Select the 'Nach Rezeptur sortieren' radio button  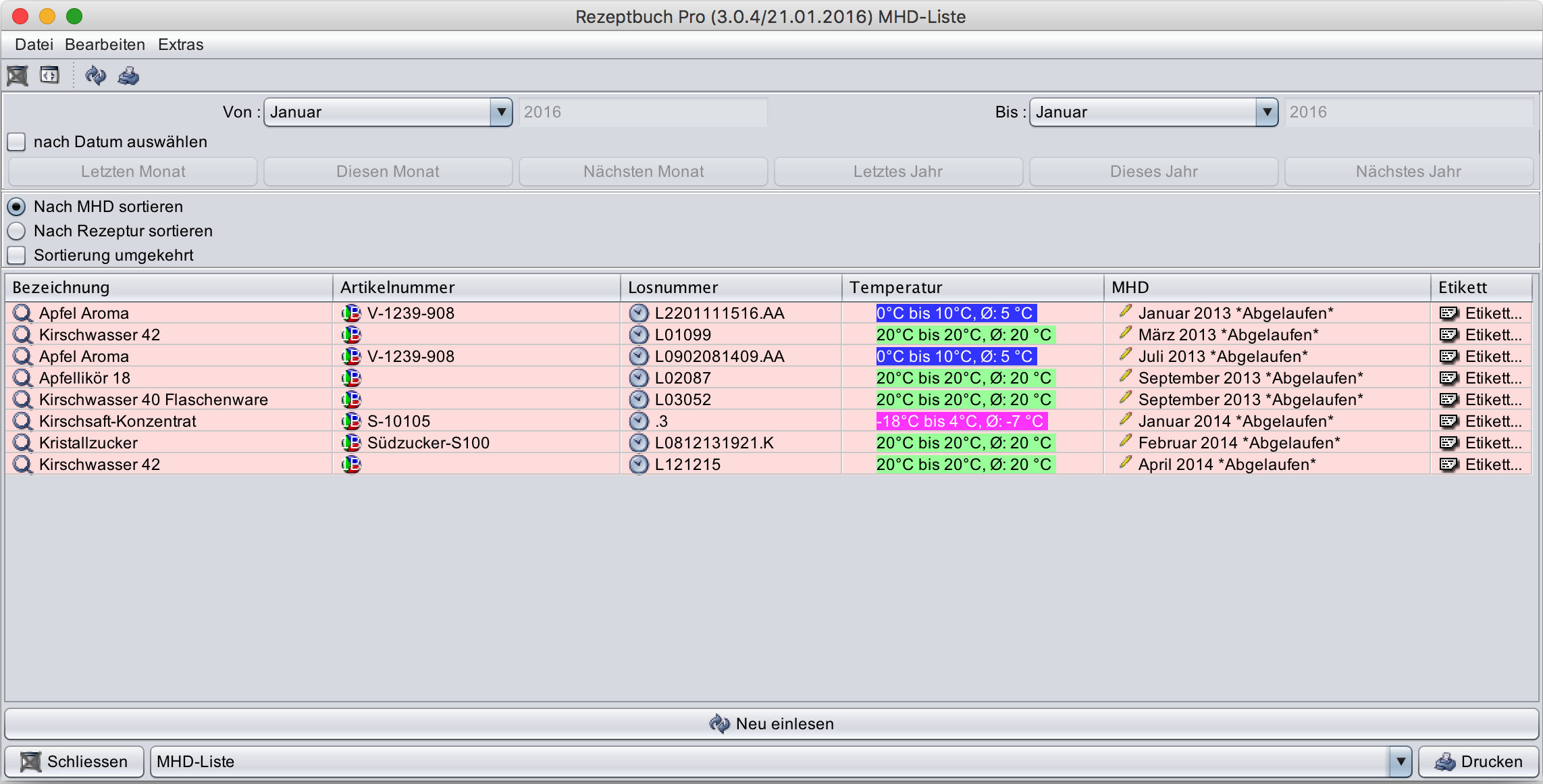click(x=17, y=231)
